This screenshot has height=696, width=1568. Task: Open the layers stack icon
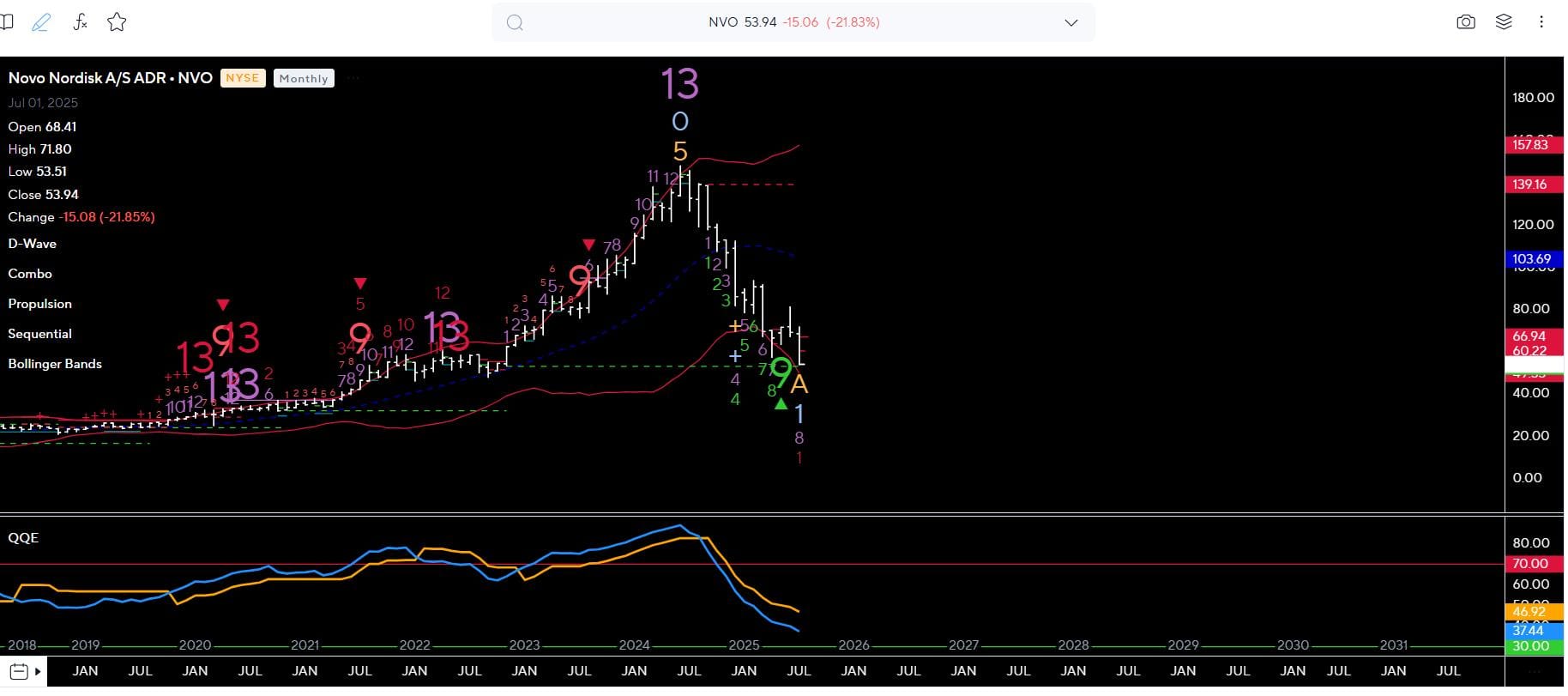[x=1504, y=22]
